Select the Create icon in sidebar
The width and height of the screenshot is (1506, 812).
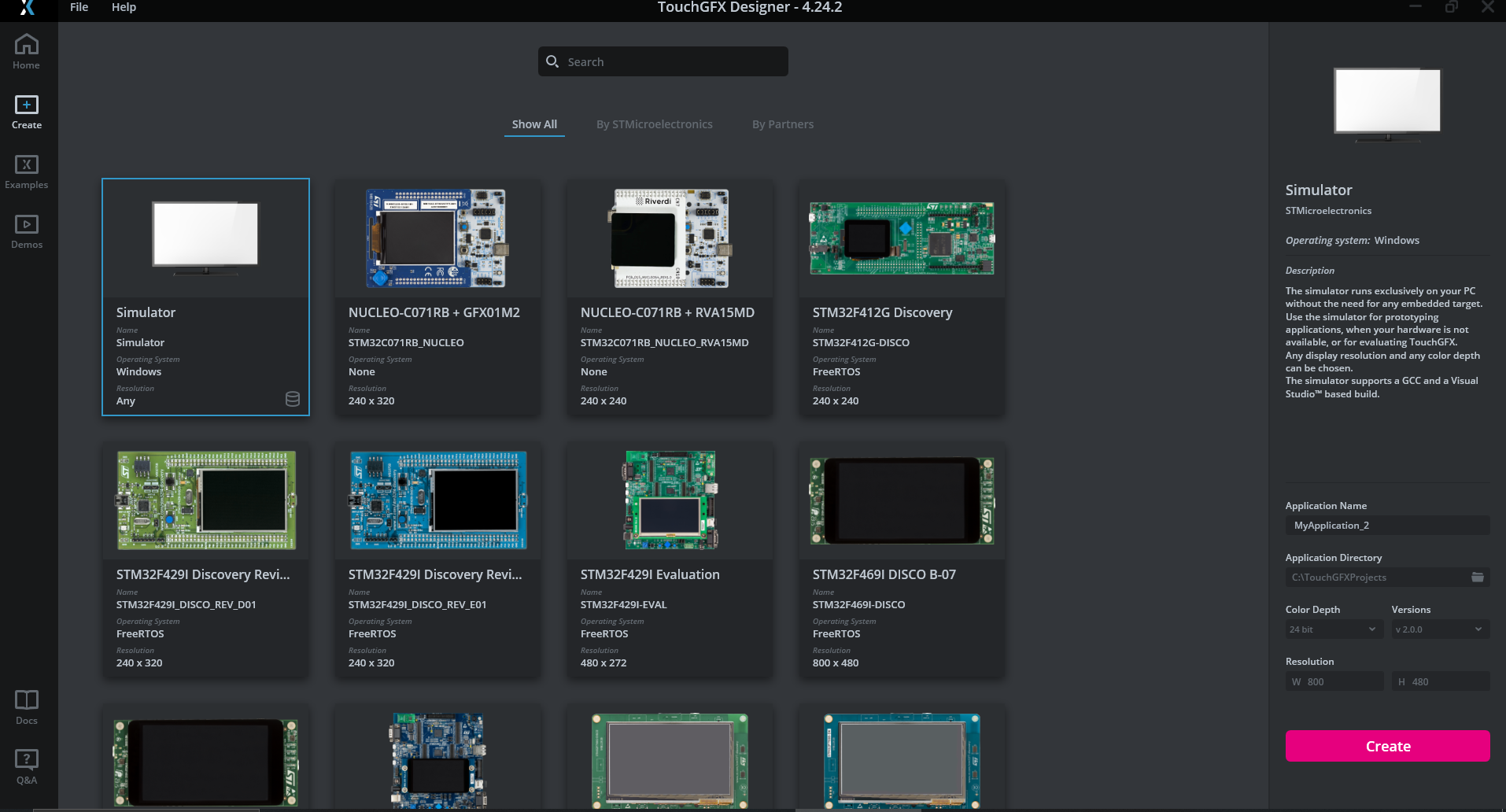(26, 110)
